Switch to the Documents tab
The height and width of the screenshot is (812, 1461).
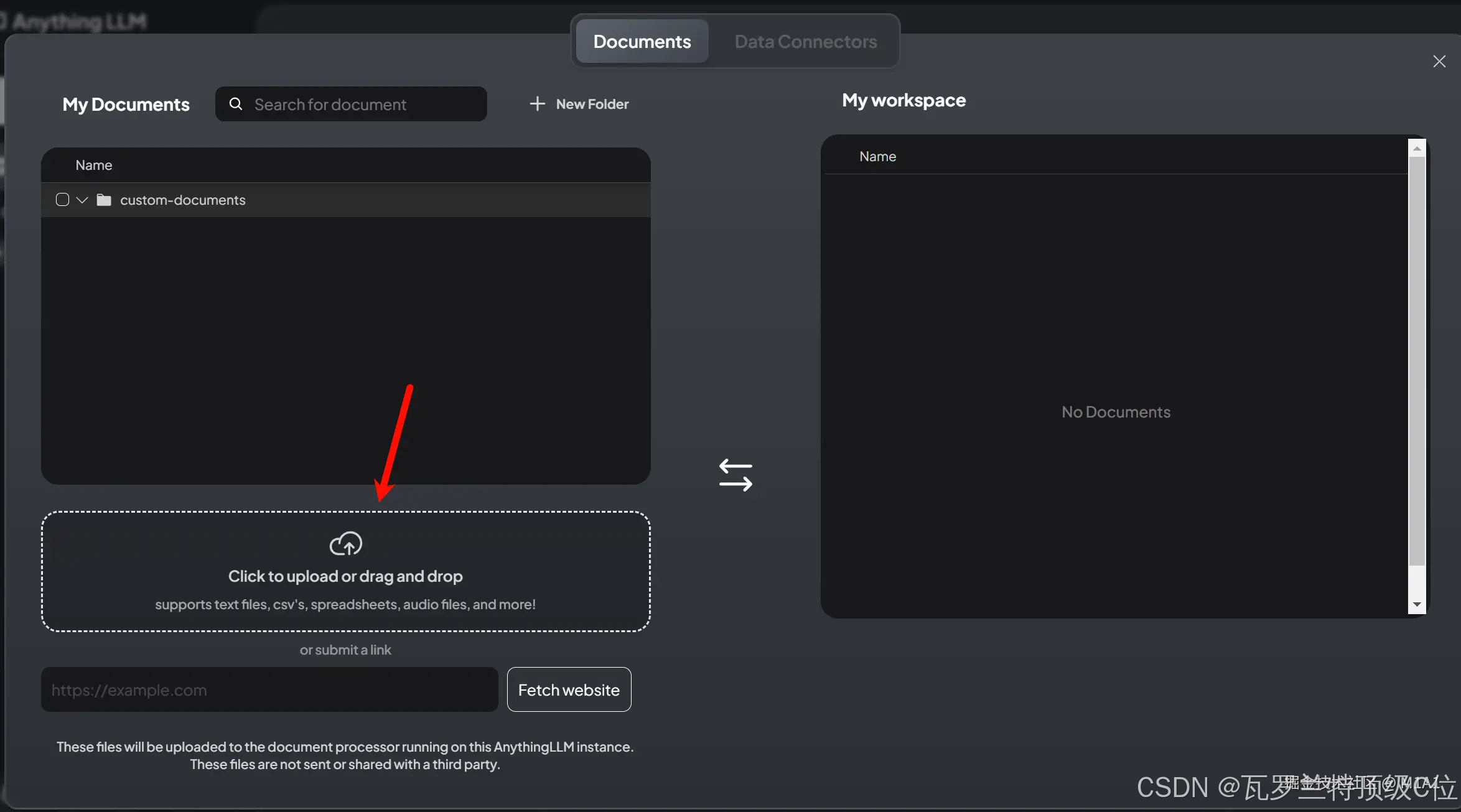(642, 42)
